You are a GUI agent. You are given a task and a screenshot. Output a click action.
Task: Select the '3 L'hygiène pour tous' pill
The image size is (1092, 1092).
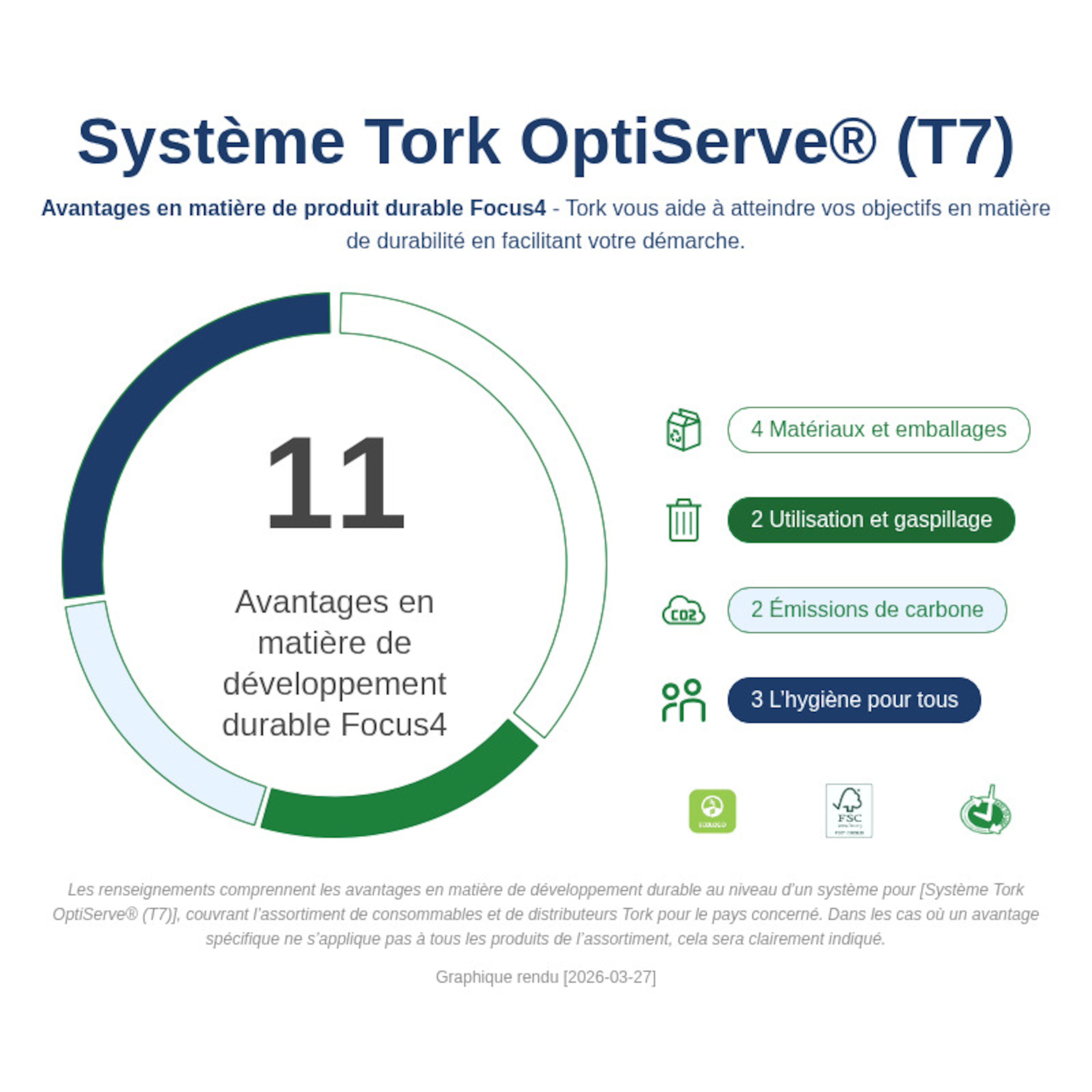854,700
